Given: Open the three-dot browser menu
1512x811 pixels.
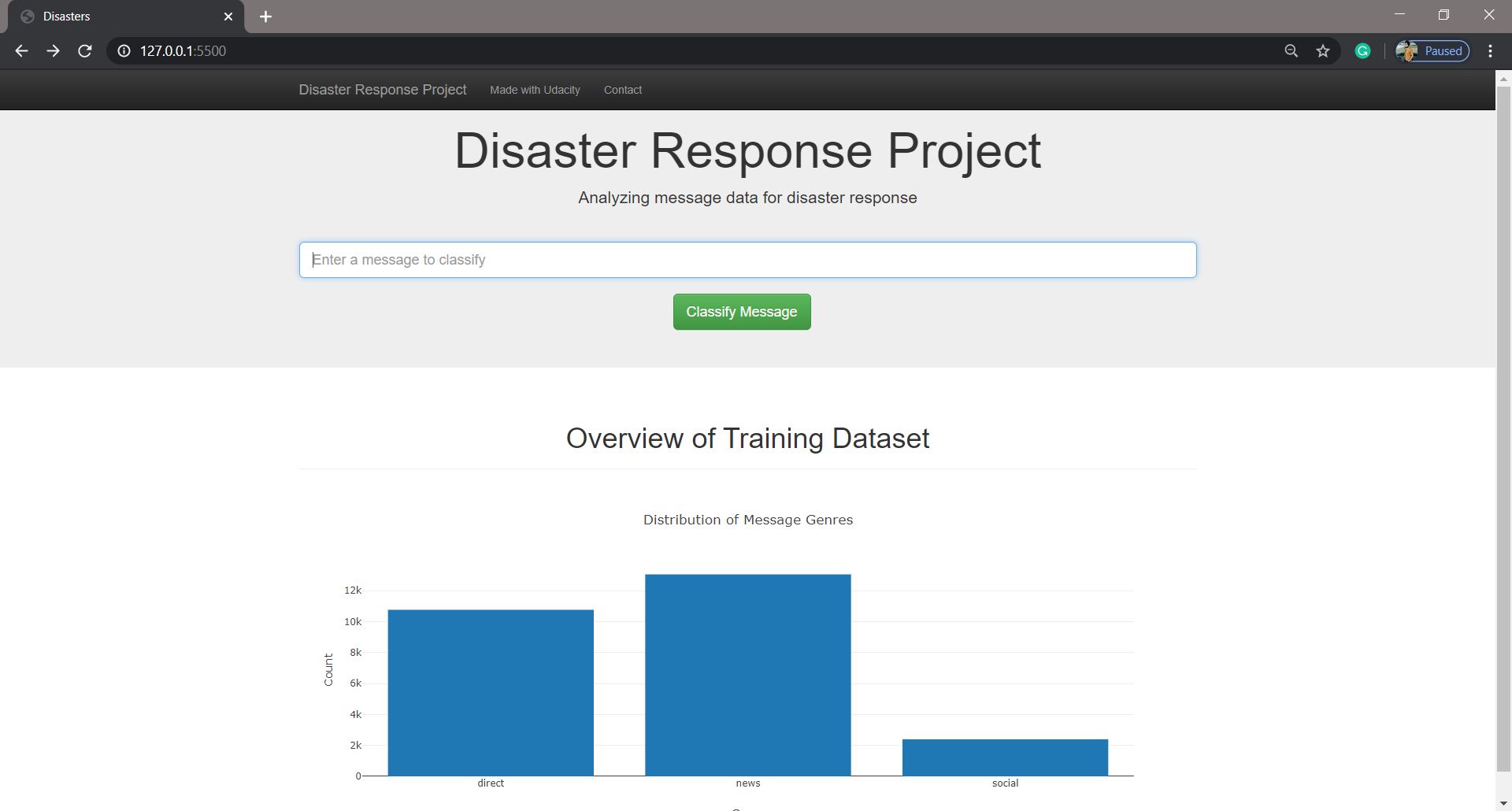Looking at the screenshot, I should click(x=1490, y=50).
